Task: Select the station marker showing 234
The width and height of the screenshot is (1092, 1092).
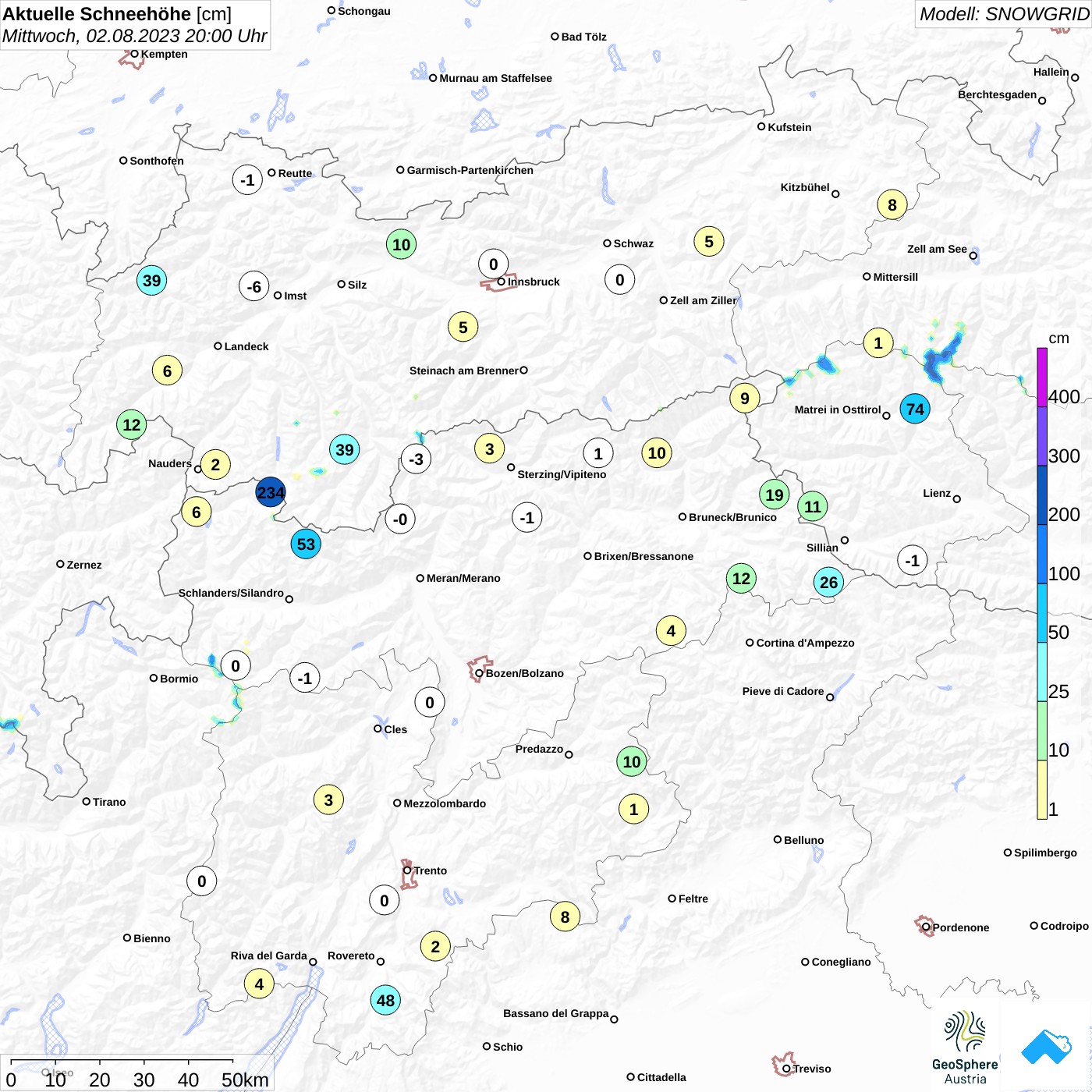Action: 271,492
